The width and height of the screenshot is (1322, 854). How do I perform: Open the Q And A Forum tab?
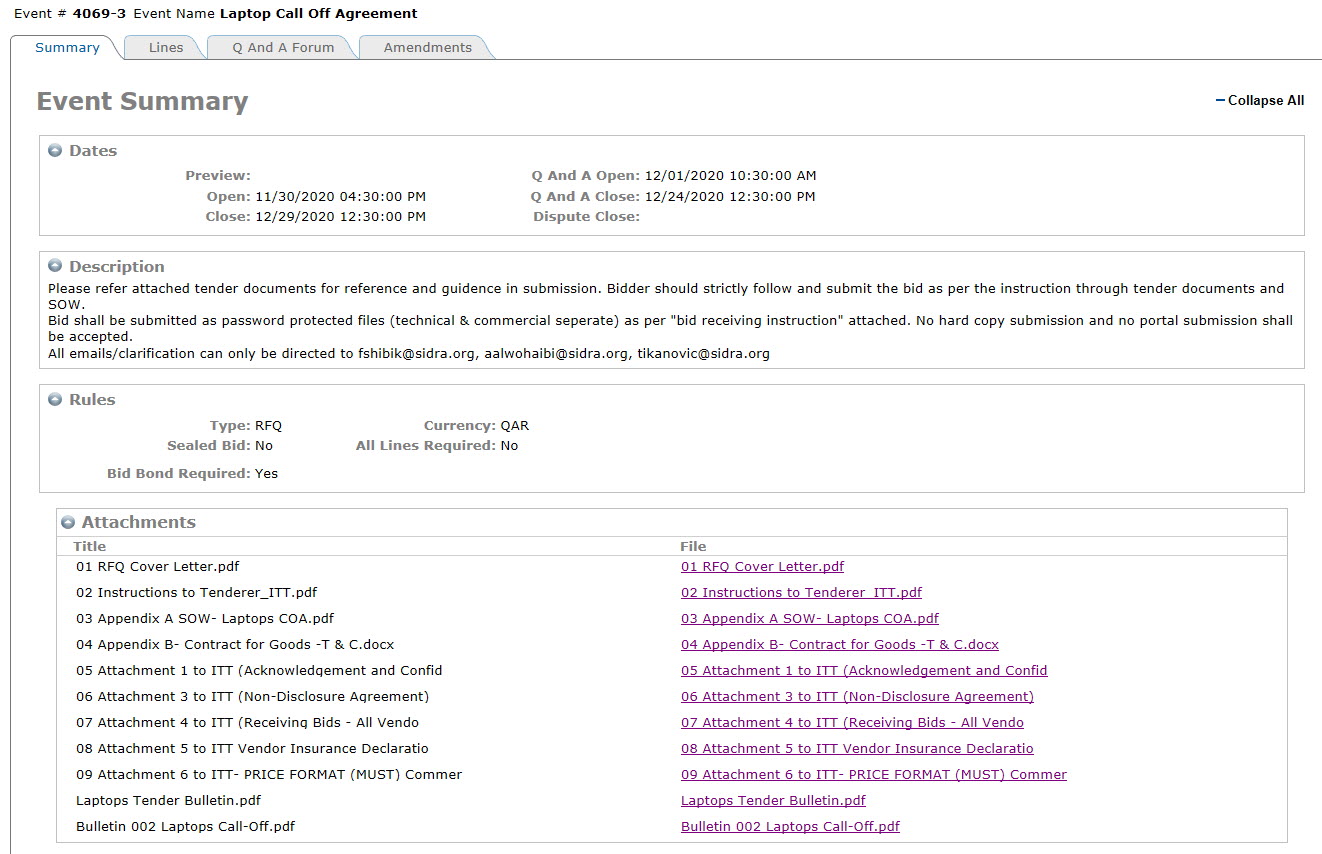coord(283,47)
